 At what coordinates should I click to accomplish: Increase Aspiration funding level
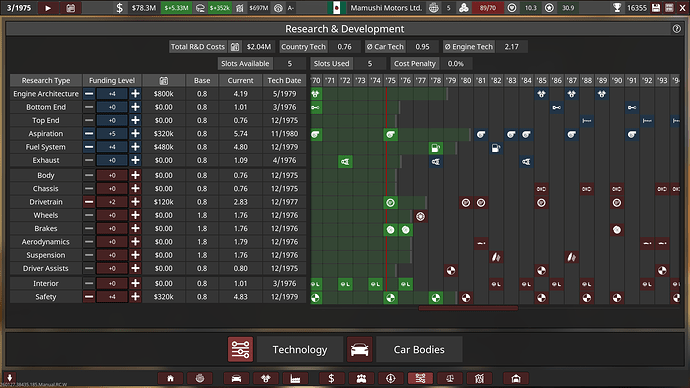point(136,133)
